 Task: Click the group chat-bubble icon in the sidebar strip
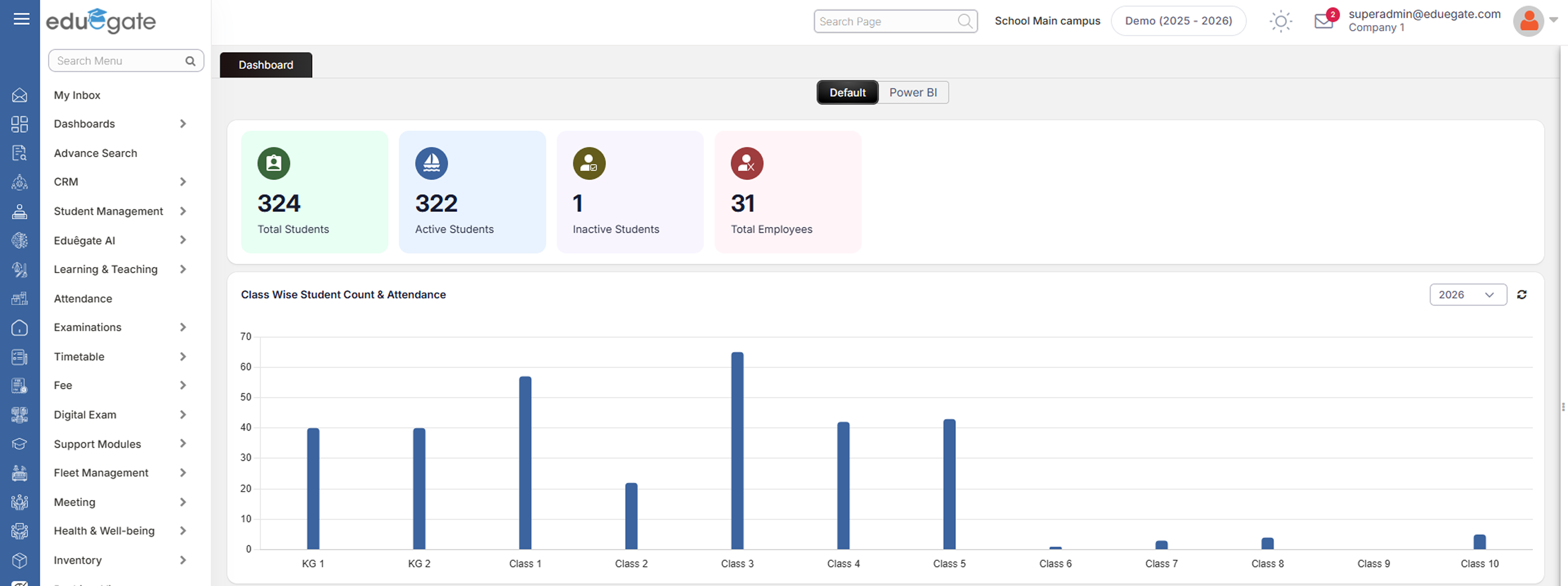[19, 531]
